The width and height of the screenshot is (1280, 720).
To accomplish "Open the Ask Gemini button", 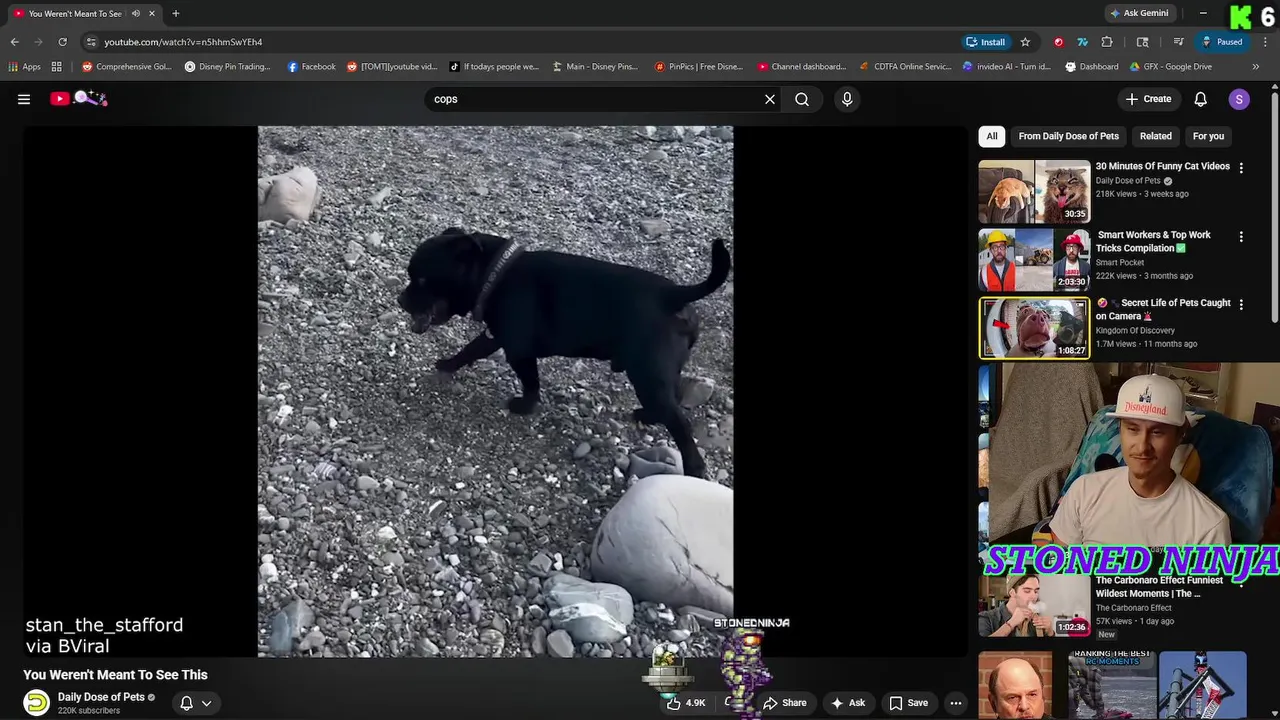I will (x=1138, y=13).
